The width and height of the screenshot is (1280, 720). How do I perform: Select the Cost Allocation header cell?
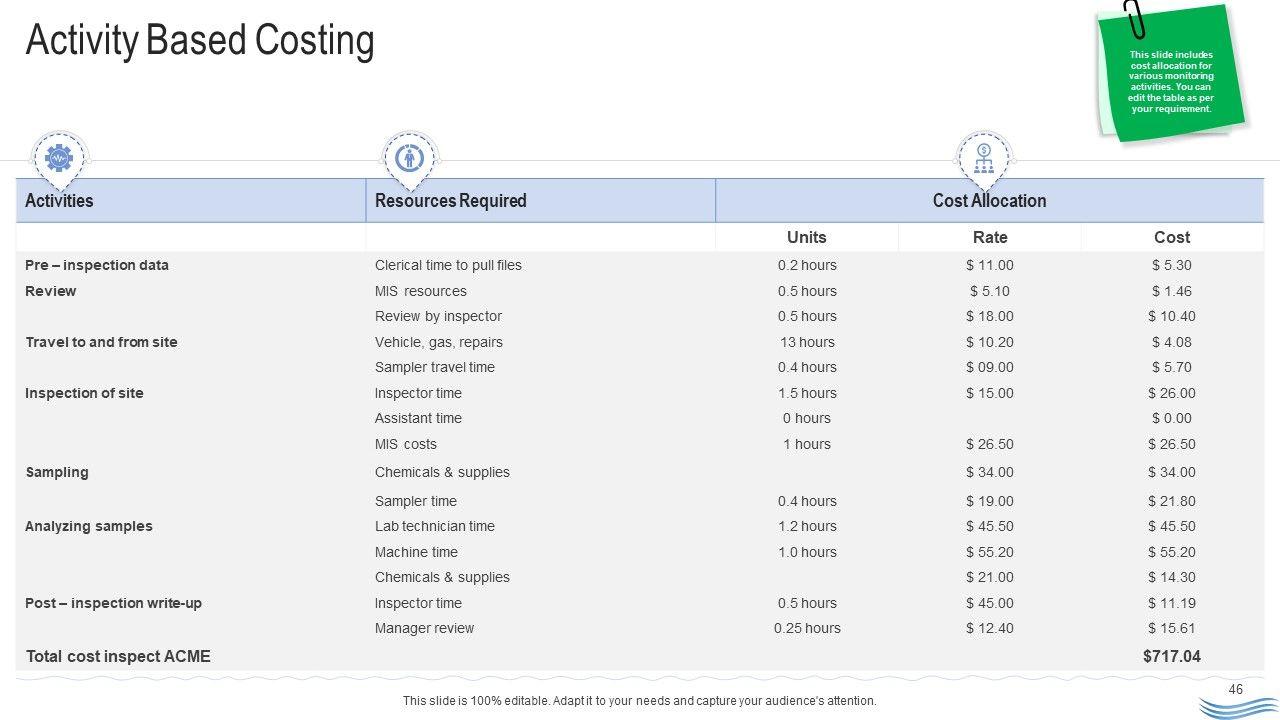989,201
